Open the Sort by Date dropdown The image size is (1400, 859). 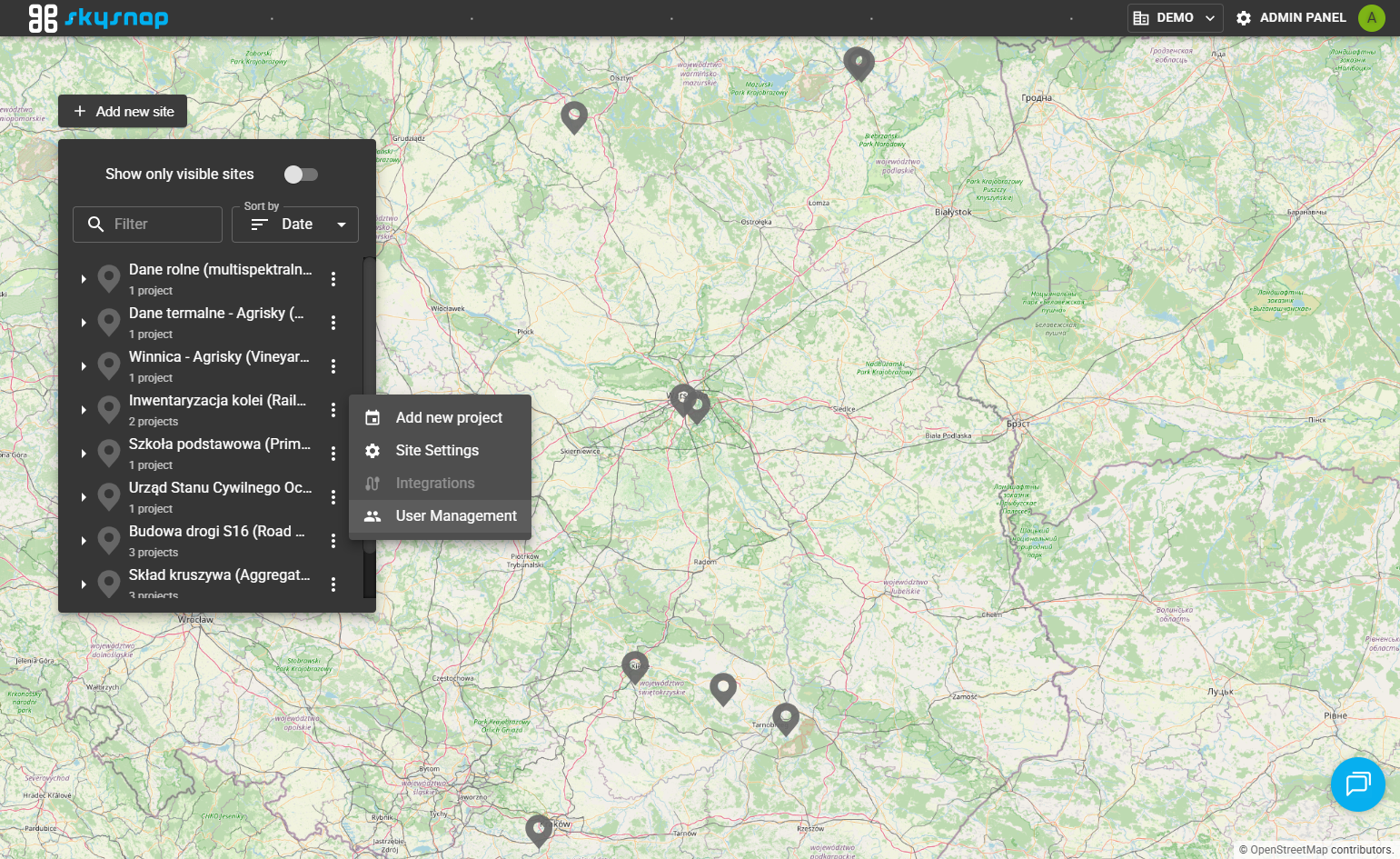pos(295,225)
